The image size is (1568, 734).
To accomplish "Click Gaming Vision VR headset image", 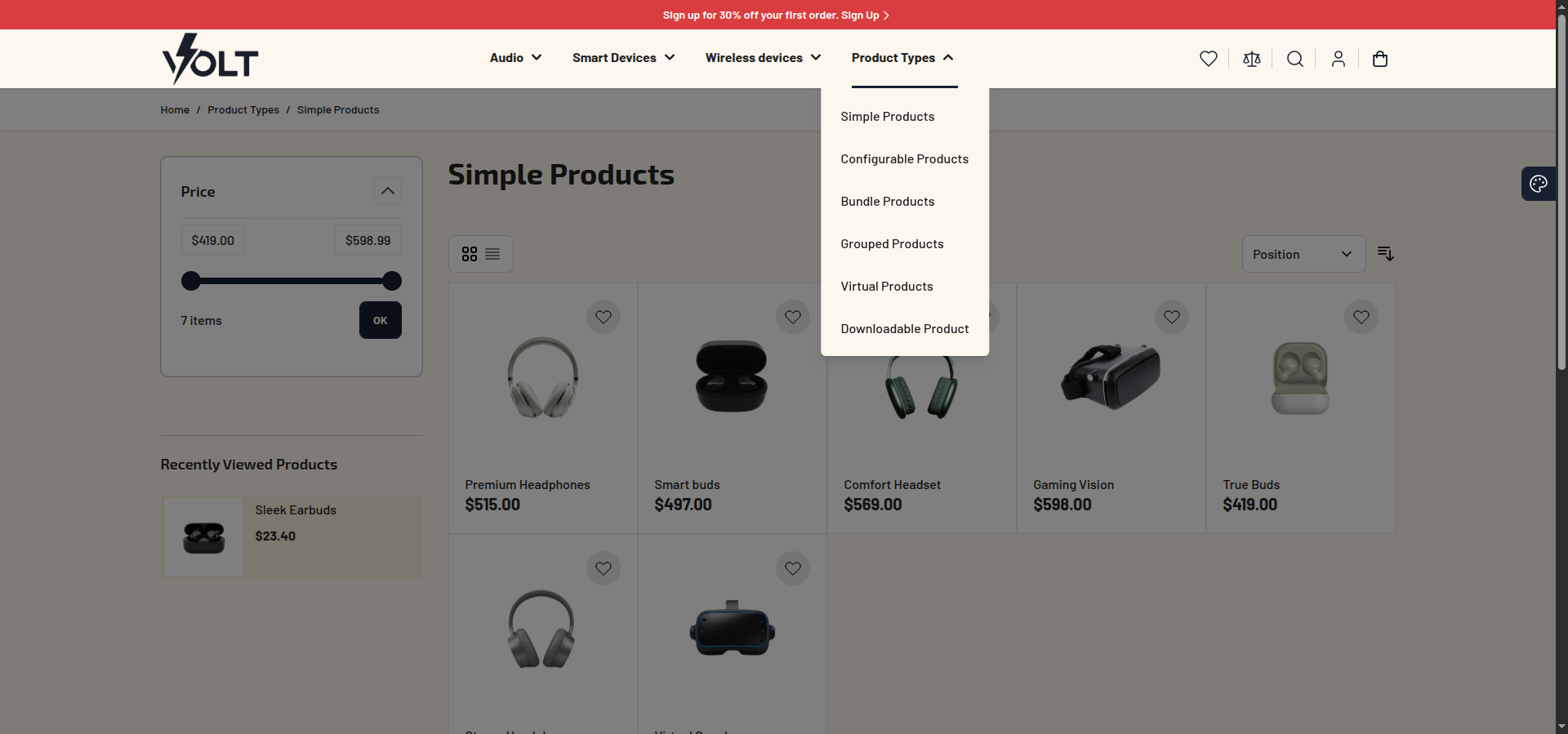I will coord(1111,376).
